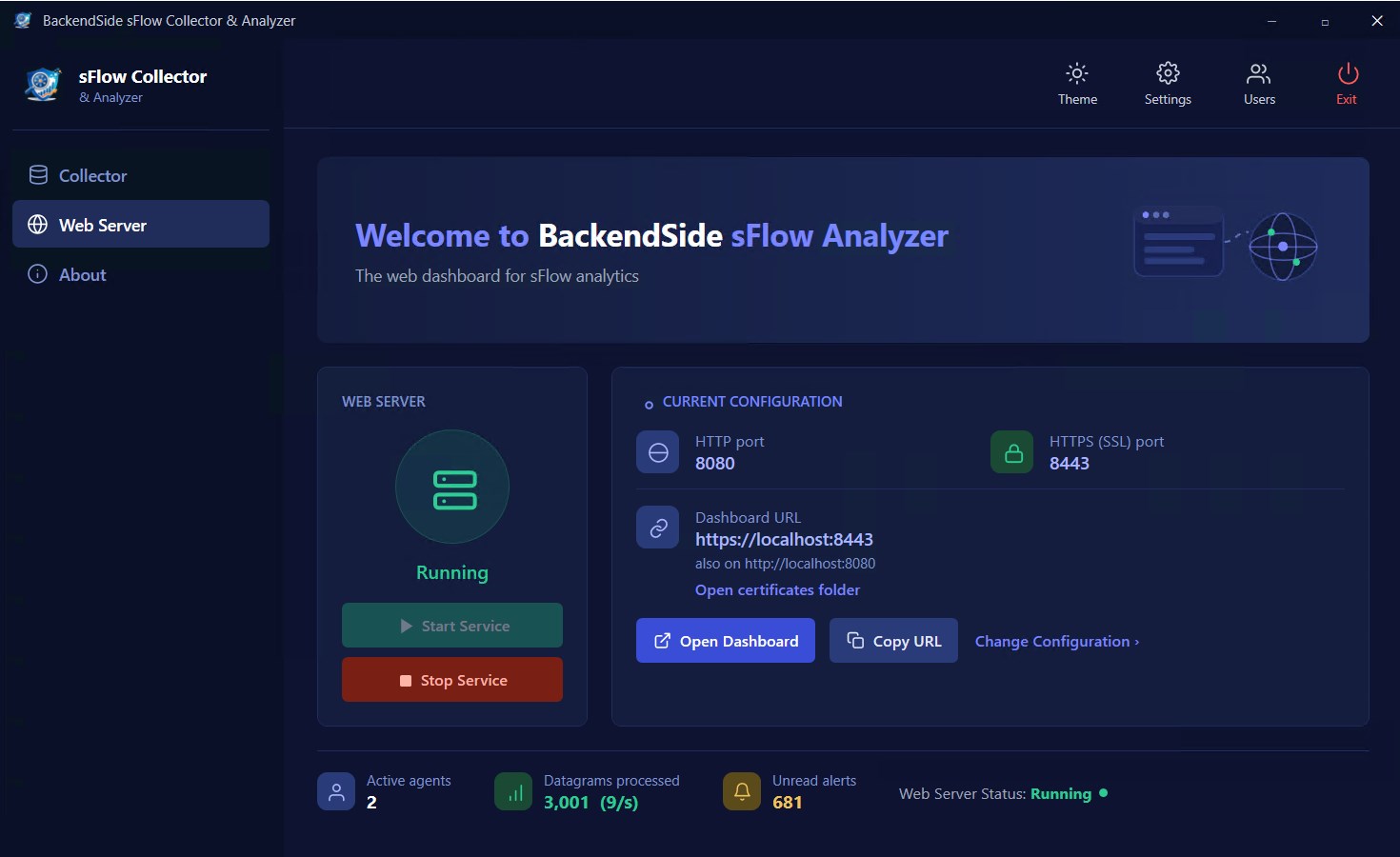Click the About info icon
The image size is (1400, 857).
pyautogui.click(x=38, y=274)
